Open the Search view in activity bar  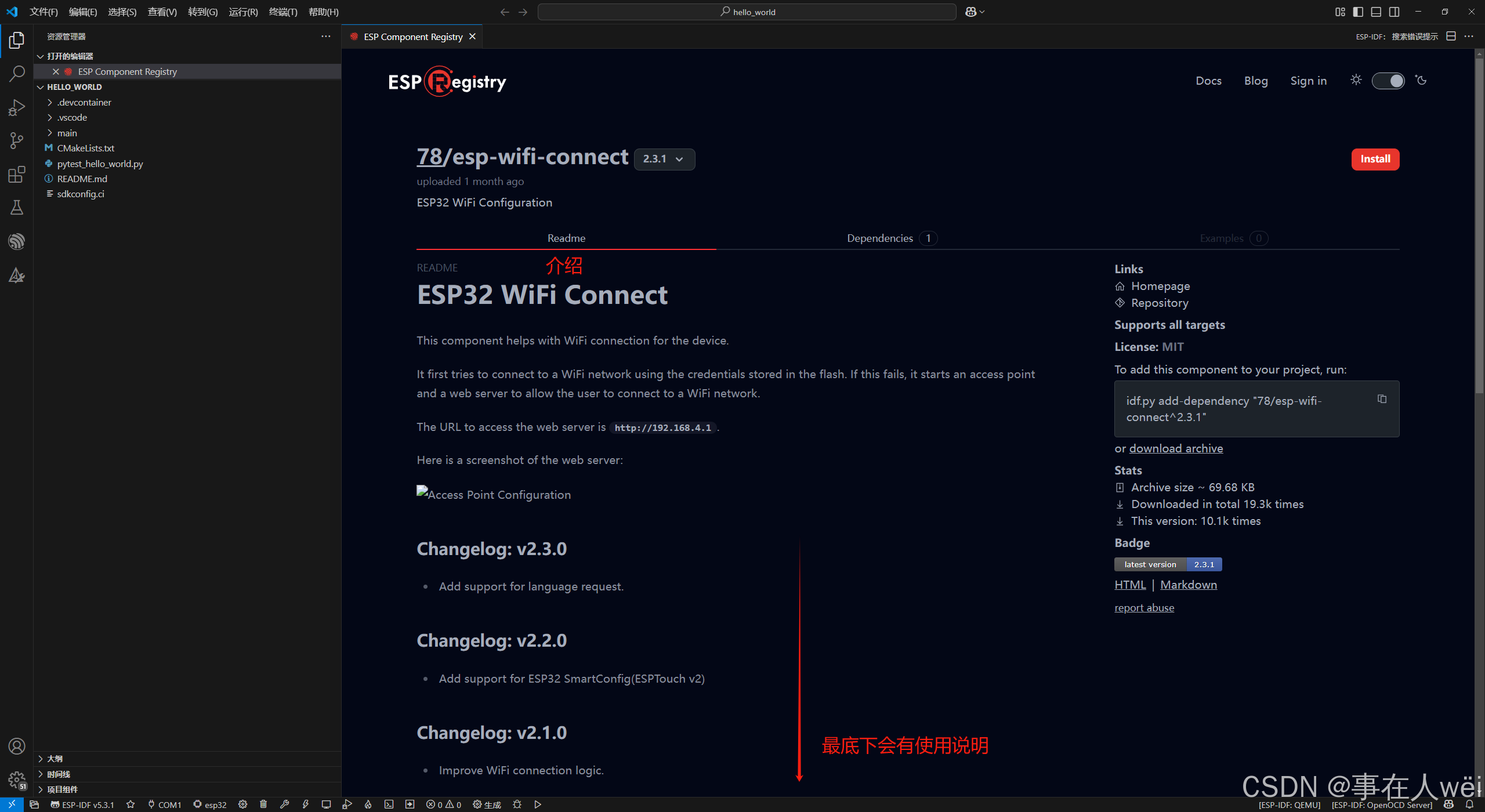[x=17, y=74]
